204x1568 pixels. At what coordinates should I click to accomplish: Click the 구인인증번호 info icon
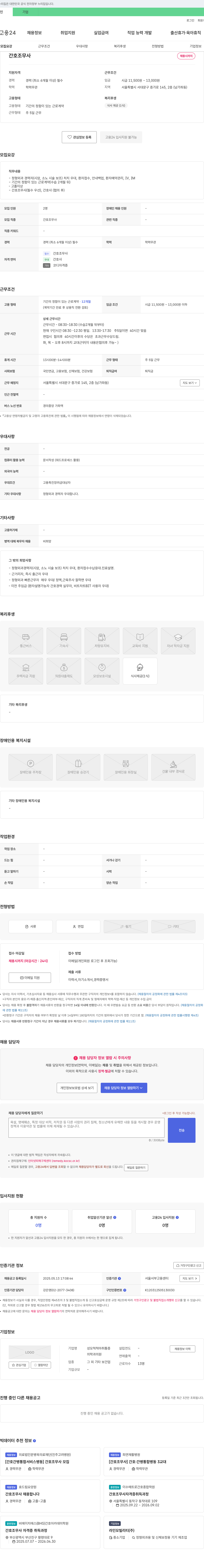pos(124,1290)
